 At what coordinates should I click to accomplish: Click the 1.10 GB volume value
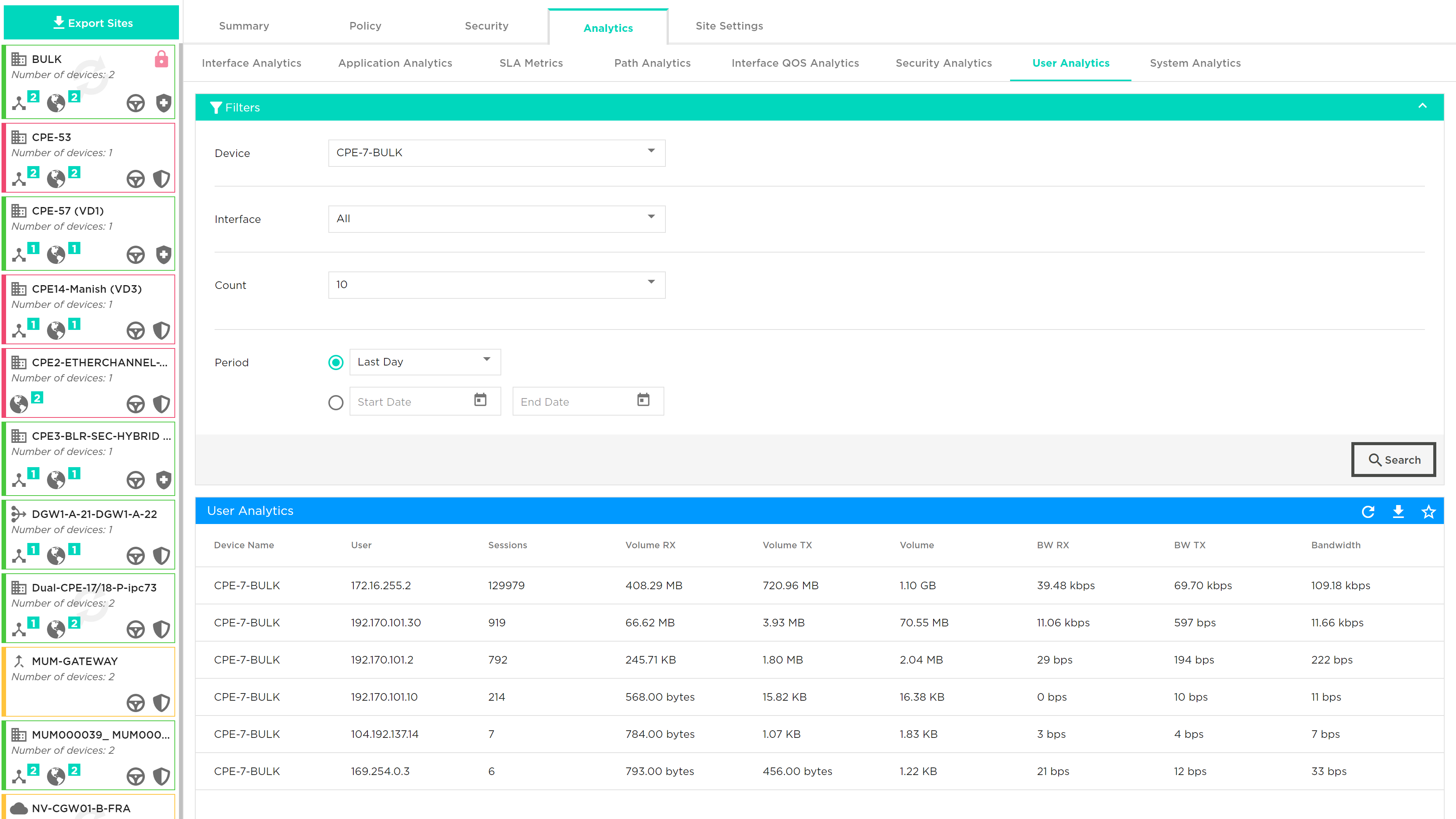pos(917,585)
